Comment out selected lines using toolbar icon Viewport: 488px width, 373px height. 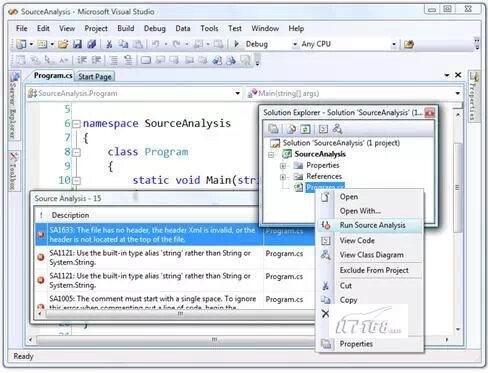coord(114,60)
